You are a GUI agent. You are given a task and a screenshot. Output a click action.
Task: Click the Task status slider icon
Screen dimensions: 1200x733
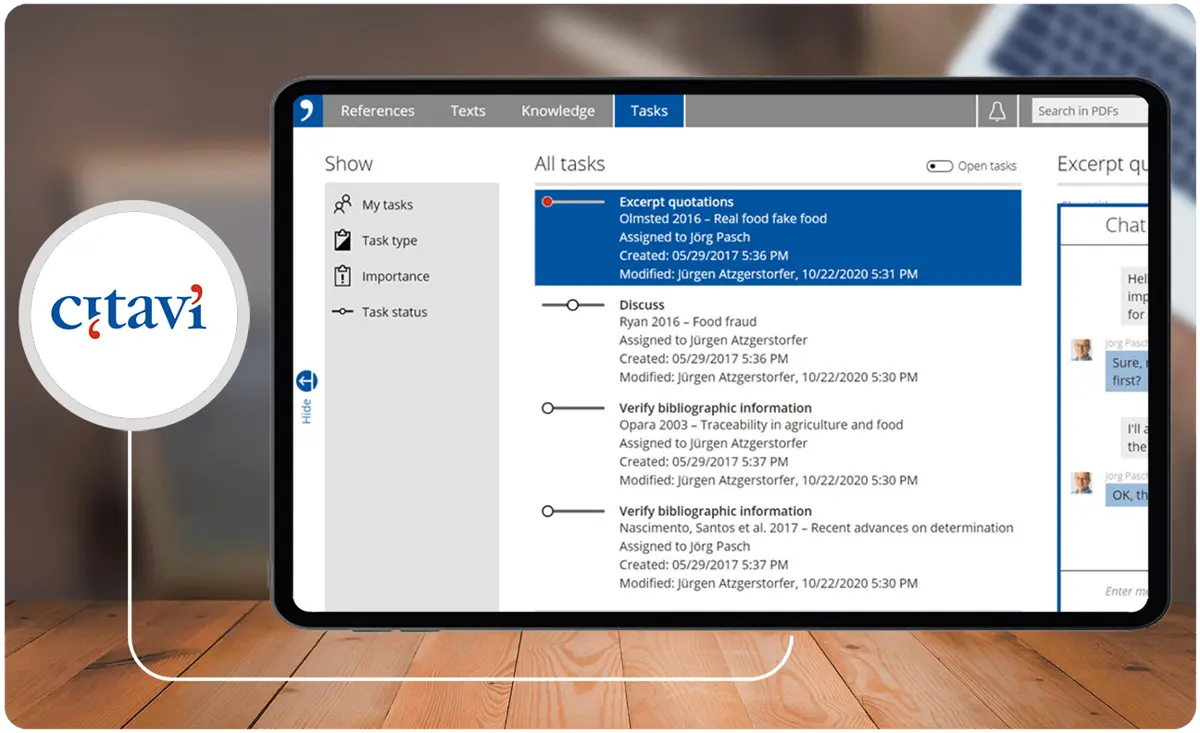pyautogui.click(x=343, y=312)
